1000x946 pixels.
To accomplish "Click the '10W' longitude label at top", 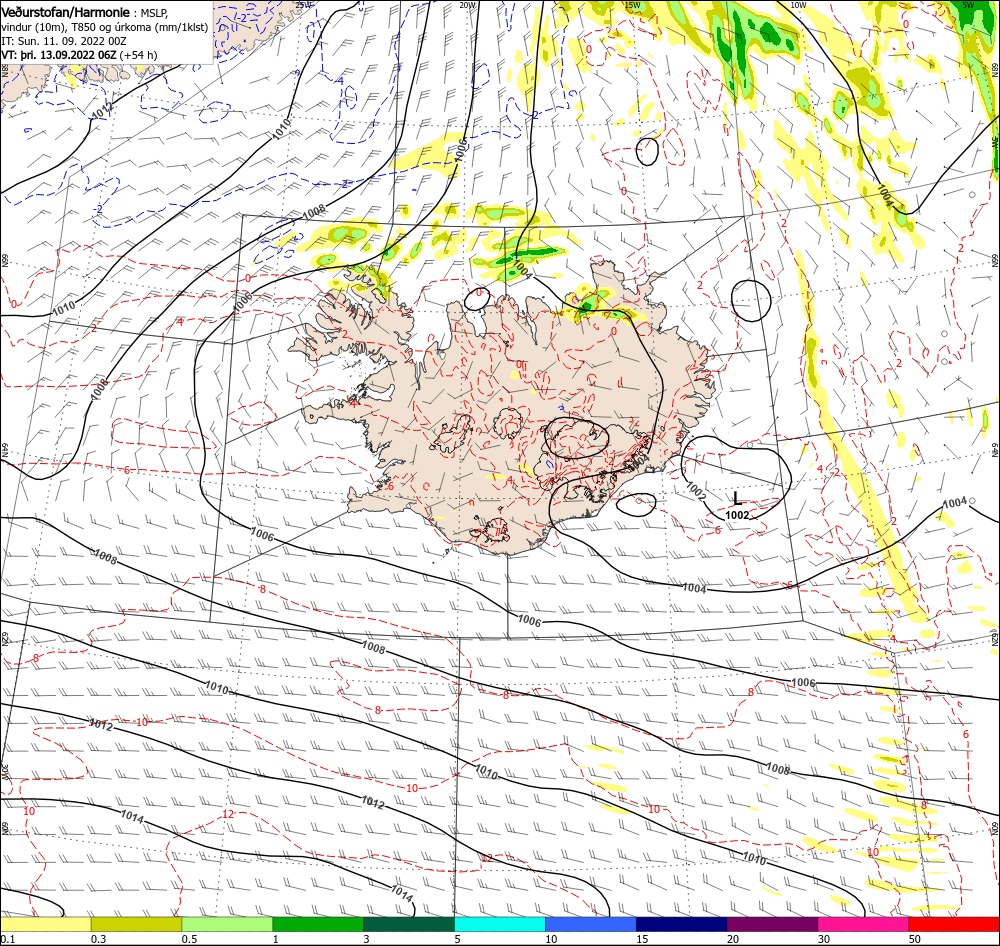I will point(798,5).
